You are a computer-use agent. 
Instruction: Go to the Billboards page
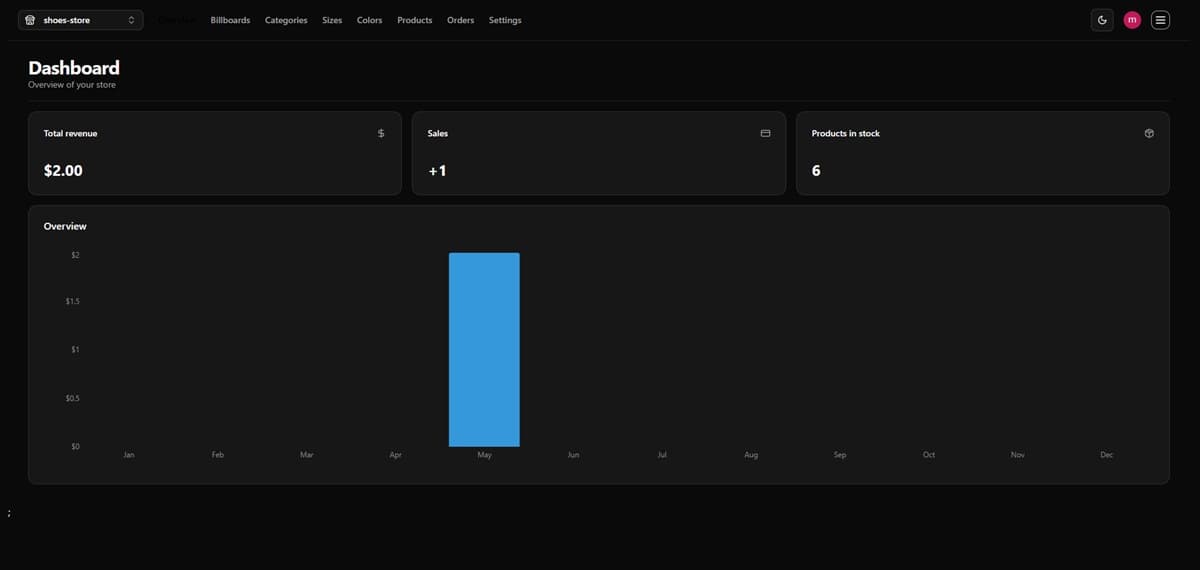point(230,20)
